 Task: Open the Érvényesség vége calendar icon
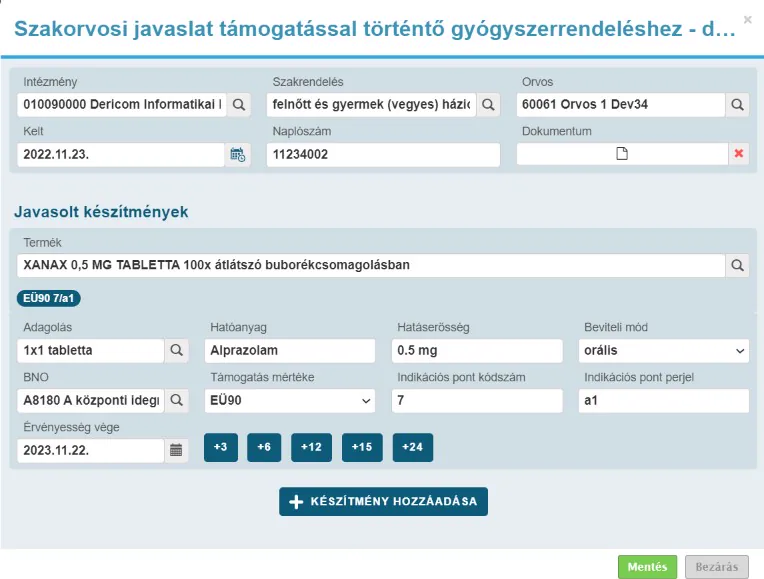[x=176, y=450]
